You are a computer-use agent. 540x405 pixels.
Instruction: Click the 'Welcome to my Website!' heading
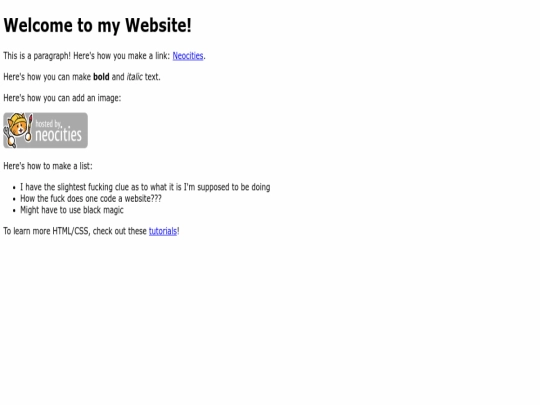tap(97, 25)
